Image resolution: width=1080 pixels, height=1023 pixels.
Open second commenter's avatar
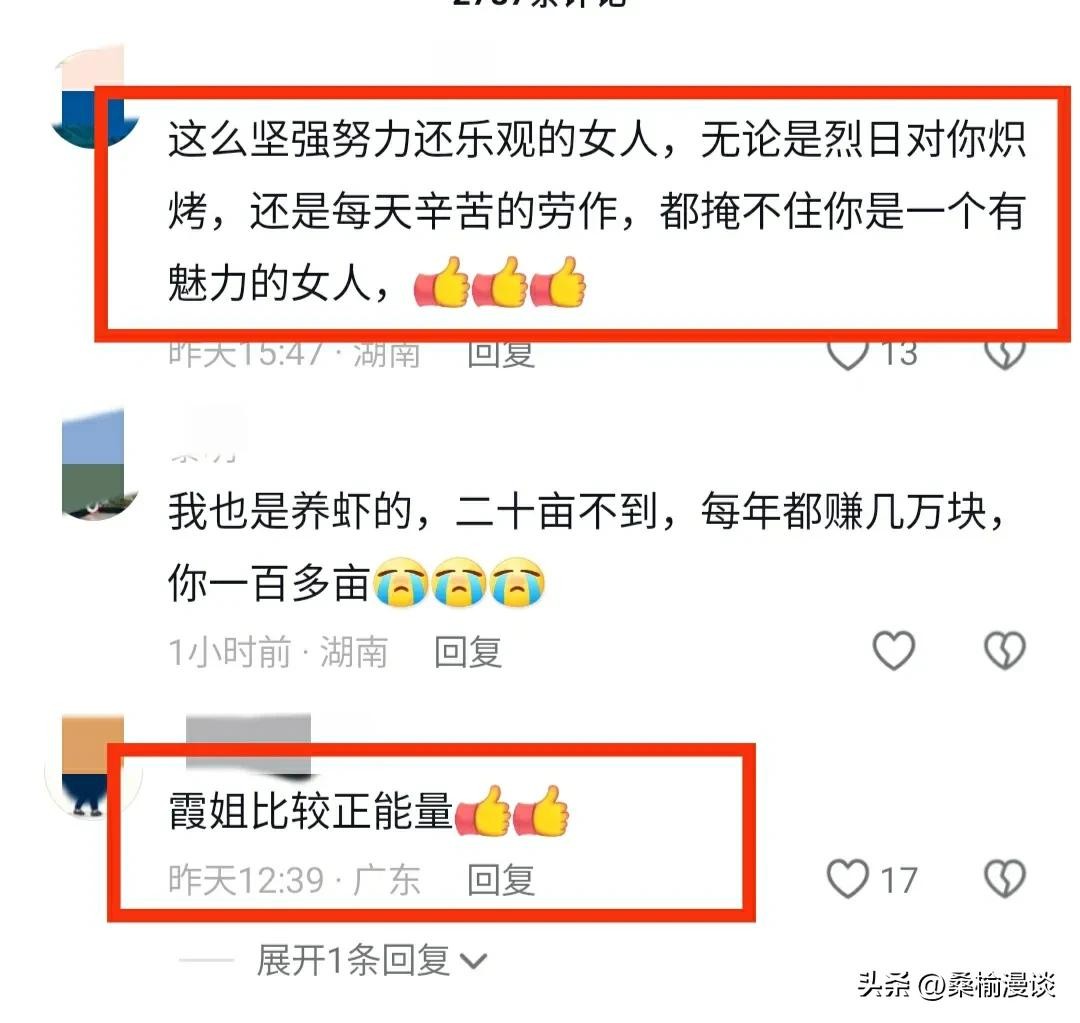coord(93,464)
